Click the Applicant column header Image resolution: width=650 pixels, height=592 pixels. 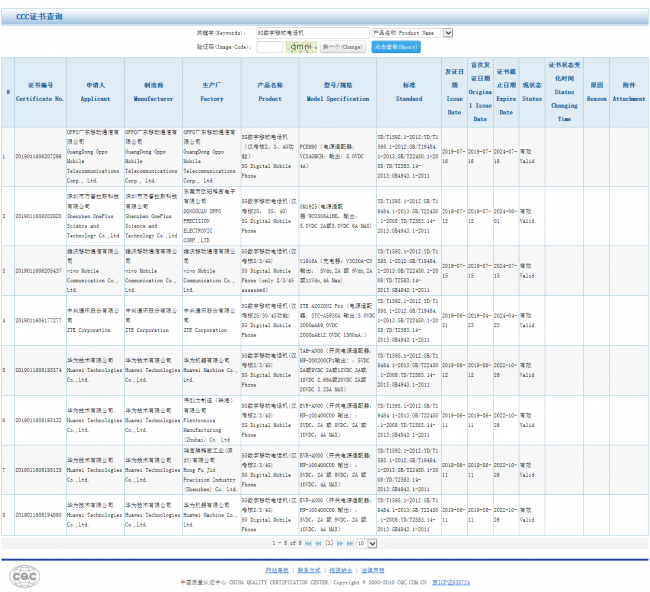pos(95,92)
